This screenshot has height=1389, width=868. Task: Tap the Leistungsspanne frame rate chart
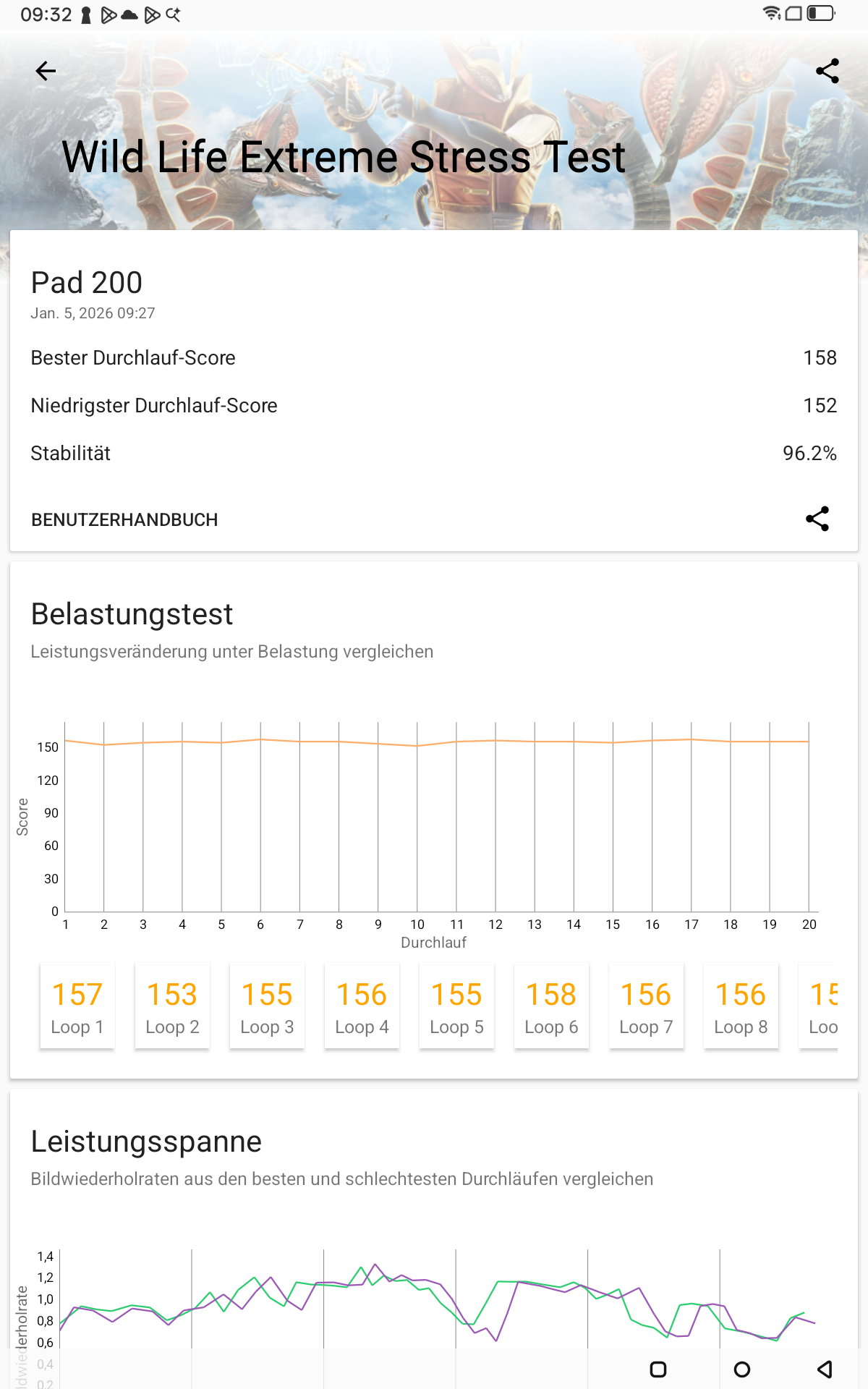click(434, 1302)
